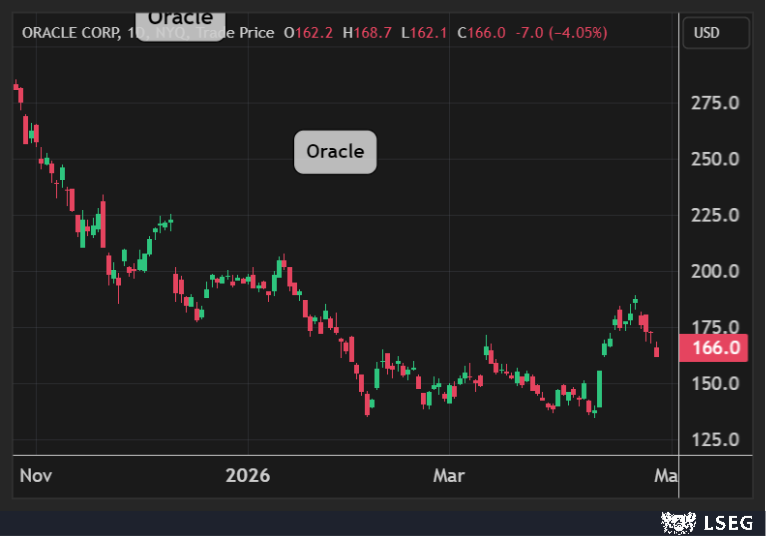Click the 225.0 price axis label
This screenshot has height=536, width=766.
tap(714, 215)
